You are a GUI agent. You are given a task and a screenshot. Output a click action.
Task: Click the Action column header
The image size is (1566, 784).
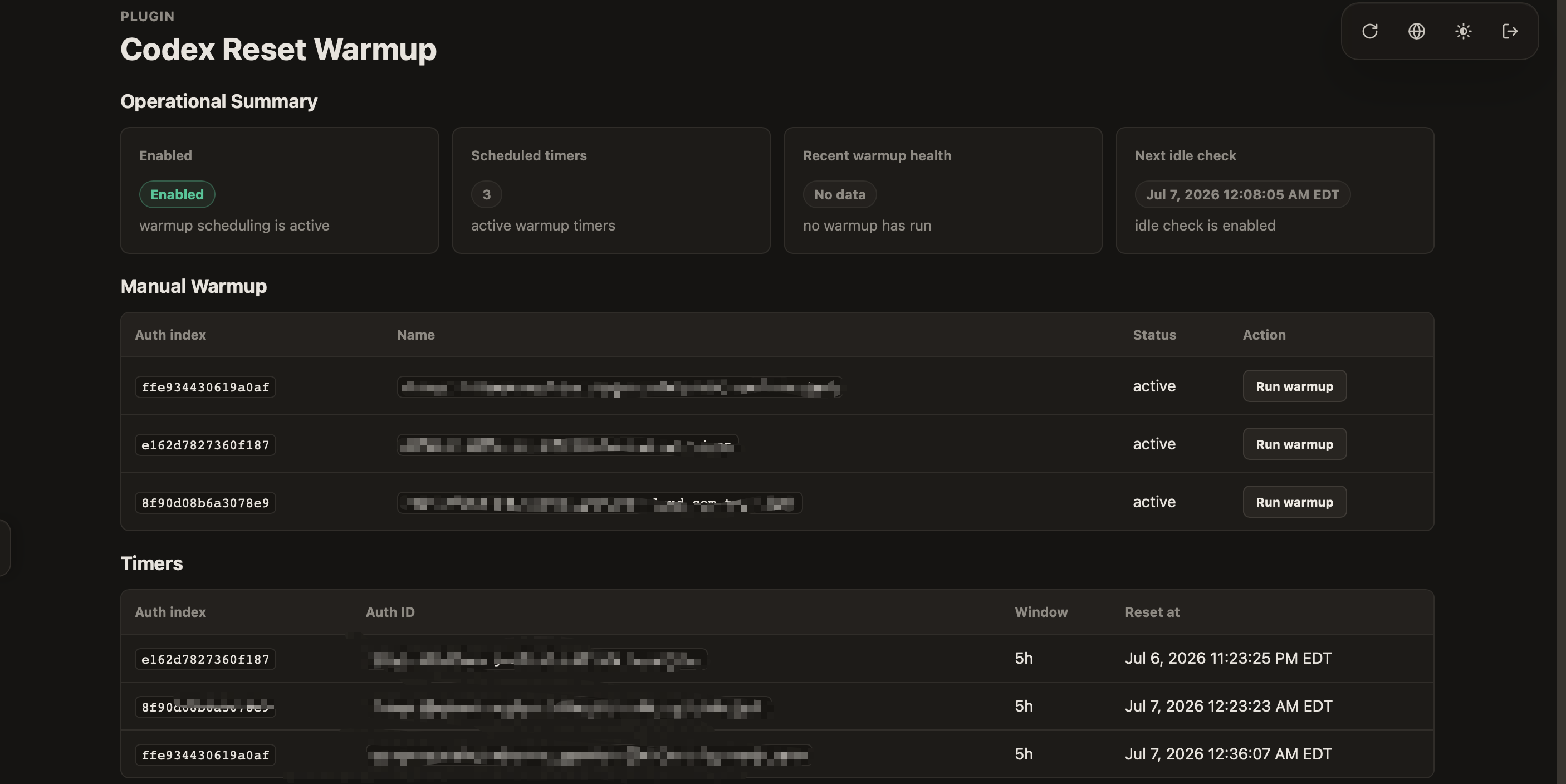1264,335
